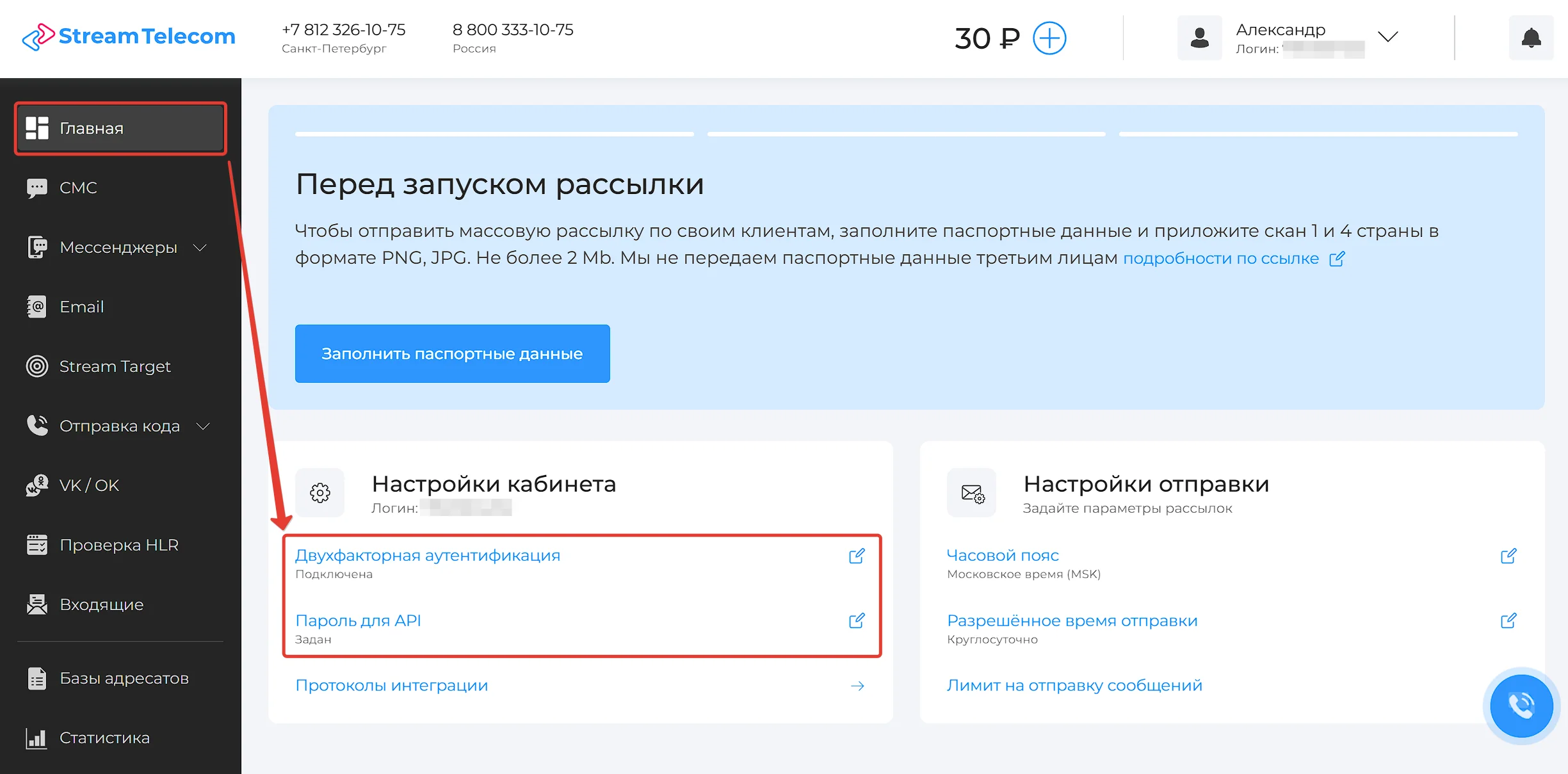Select the third progress step bar
Viewport: 1568px width, 774px height.
(x=1318, y=134)
